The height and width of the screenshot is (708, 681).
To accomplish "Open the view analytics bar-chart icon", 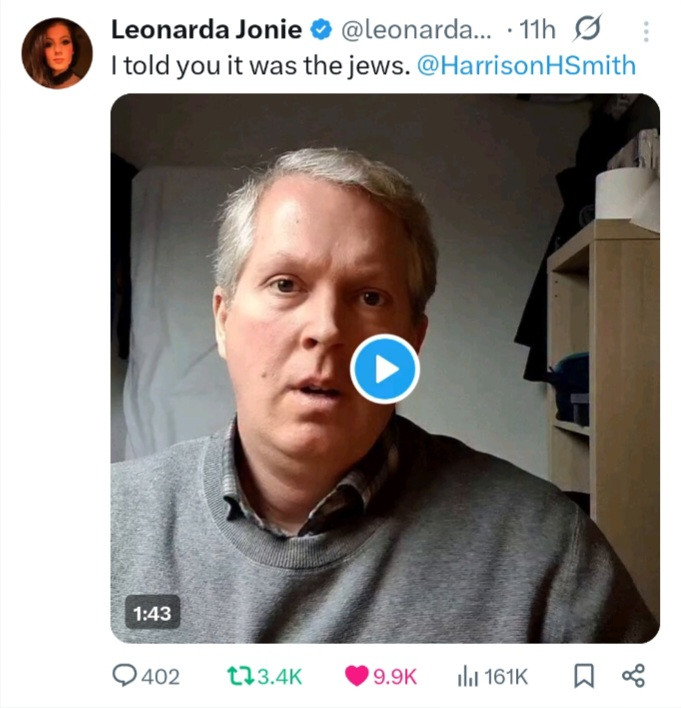I will click(x=466, y=676).
